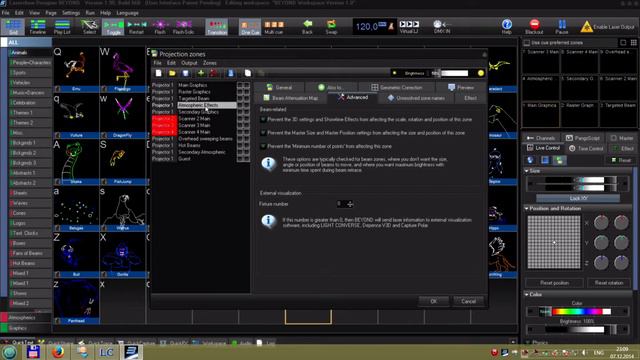Select Atmospheric Effects zone row

194,105
